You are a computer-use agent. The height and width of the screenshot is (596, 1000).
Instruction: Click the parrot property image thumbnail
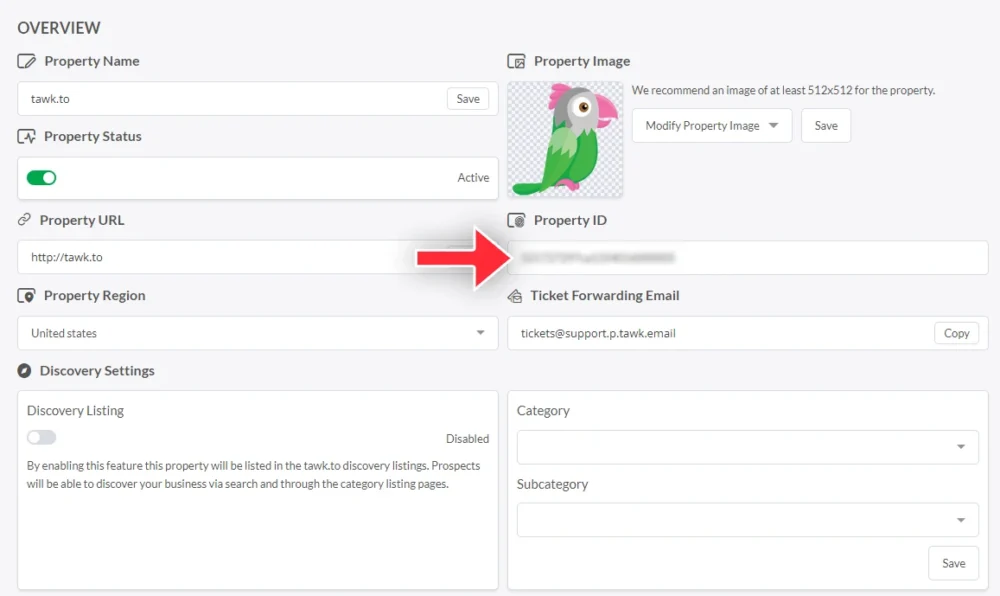[x=565, y=139]
